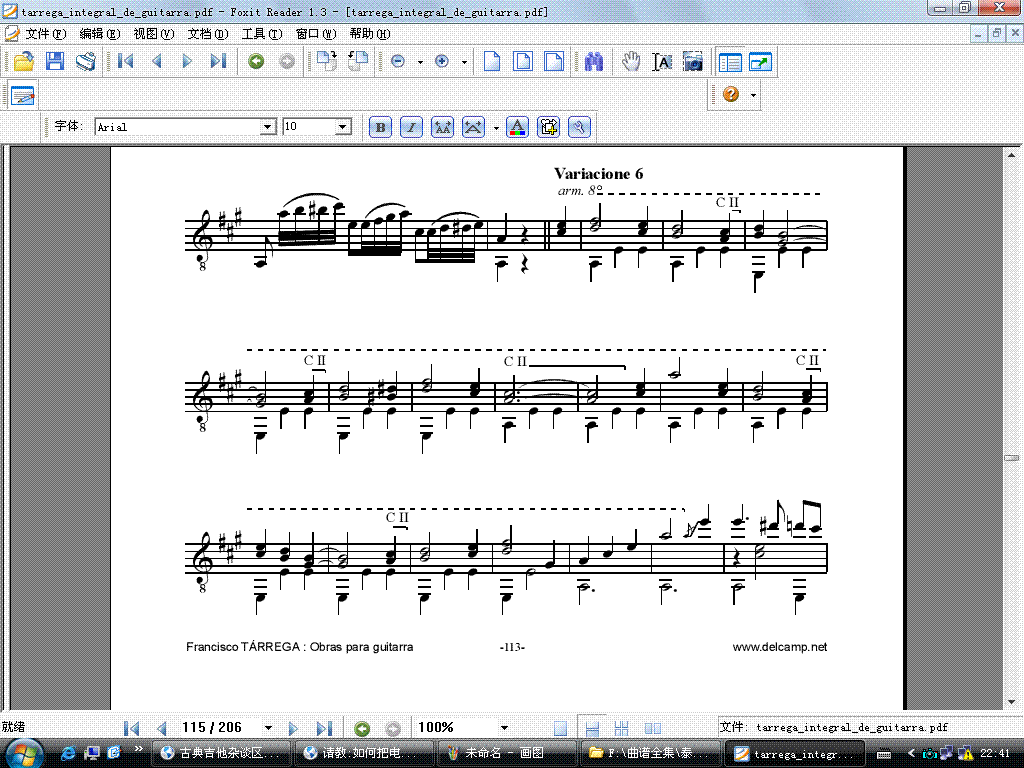Switch to single page layout in status bar
The width and height of the screenshot is (1024, 768).
[x=560, y=728]
